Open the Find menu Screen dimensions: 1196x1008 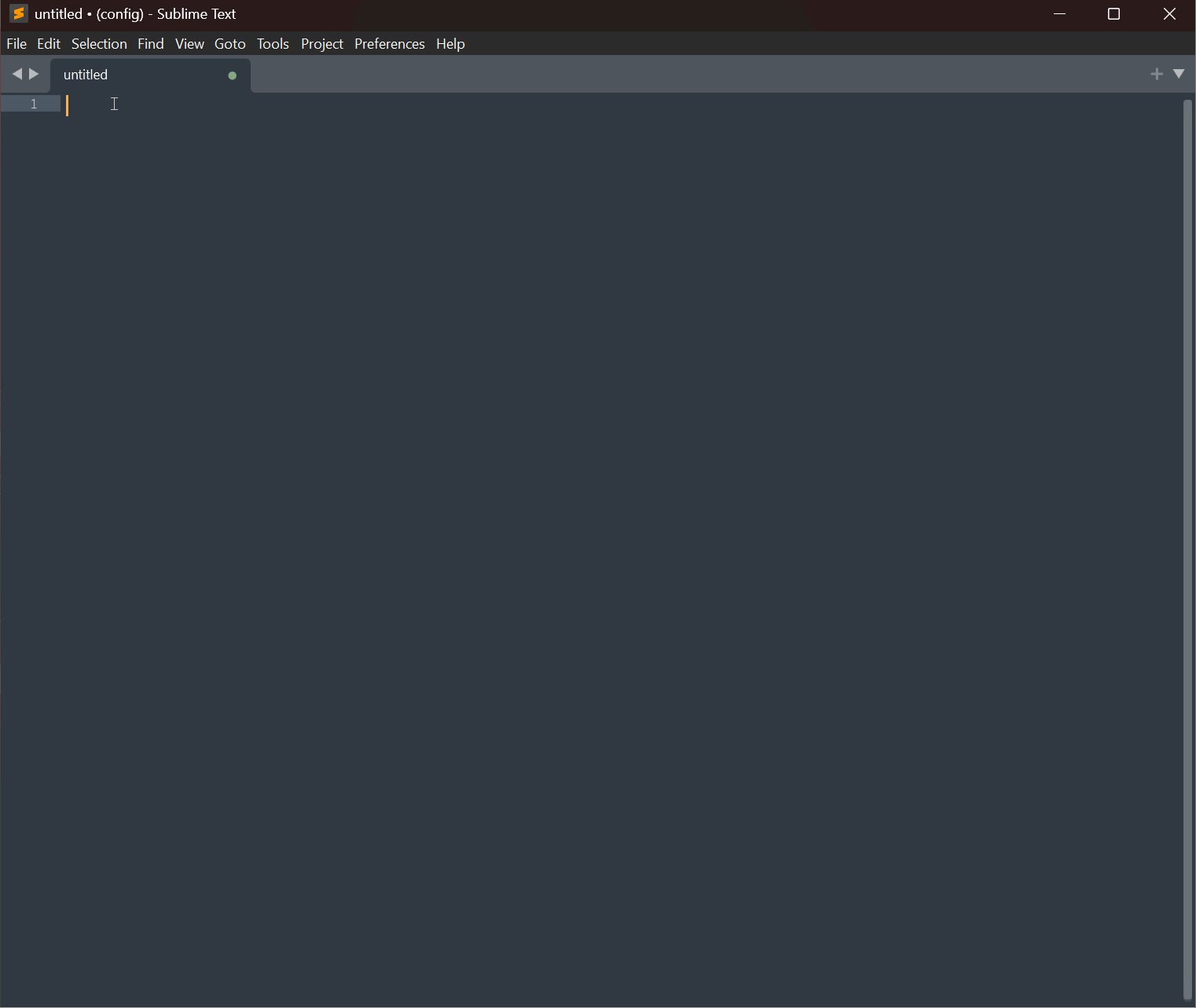click(151, 44)
